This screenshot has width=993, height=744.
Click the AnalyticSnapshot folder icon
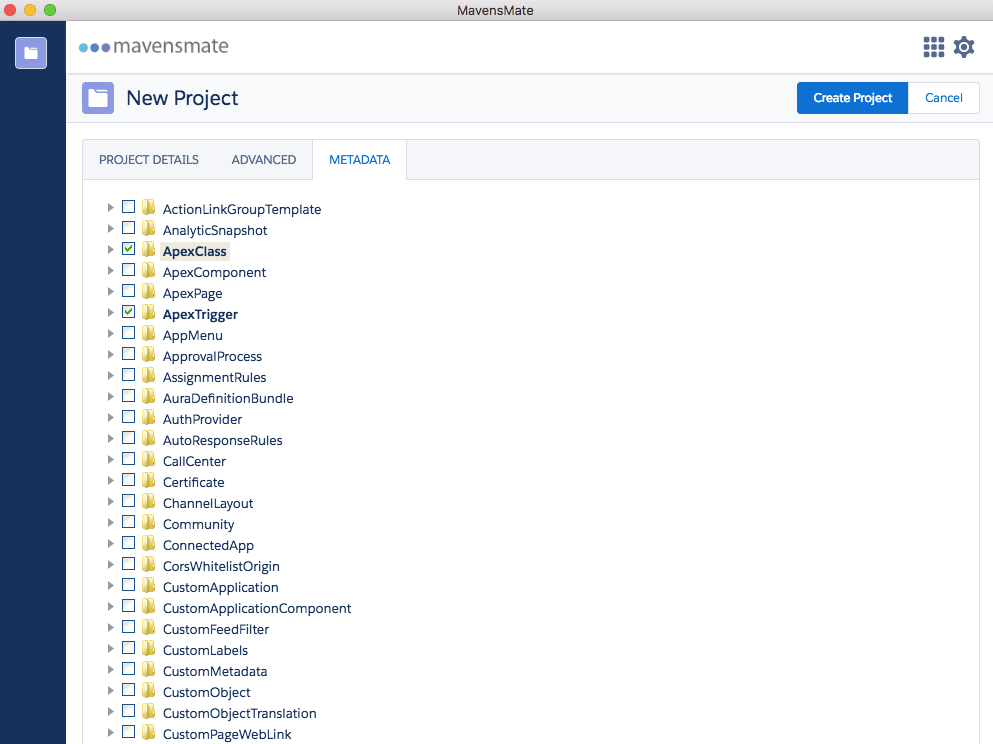148,228
